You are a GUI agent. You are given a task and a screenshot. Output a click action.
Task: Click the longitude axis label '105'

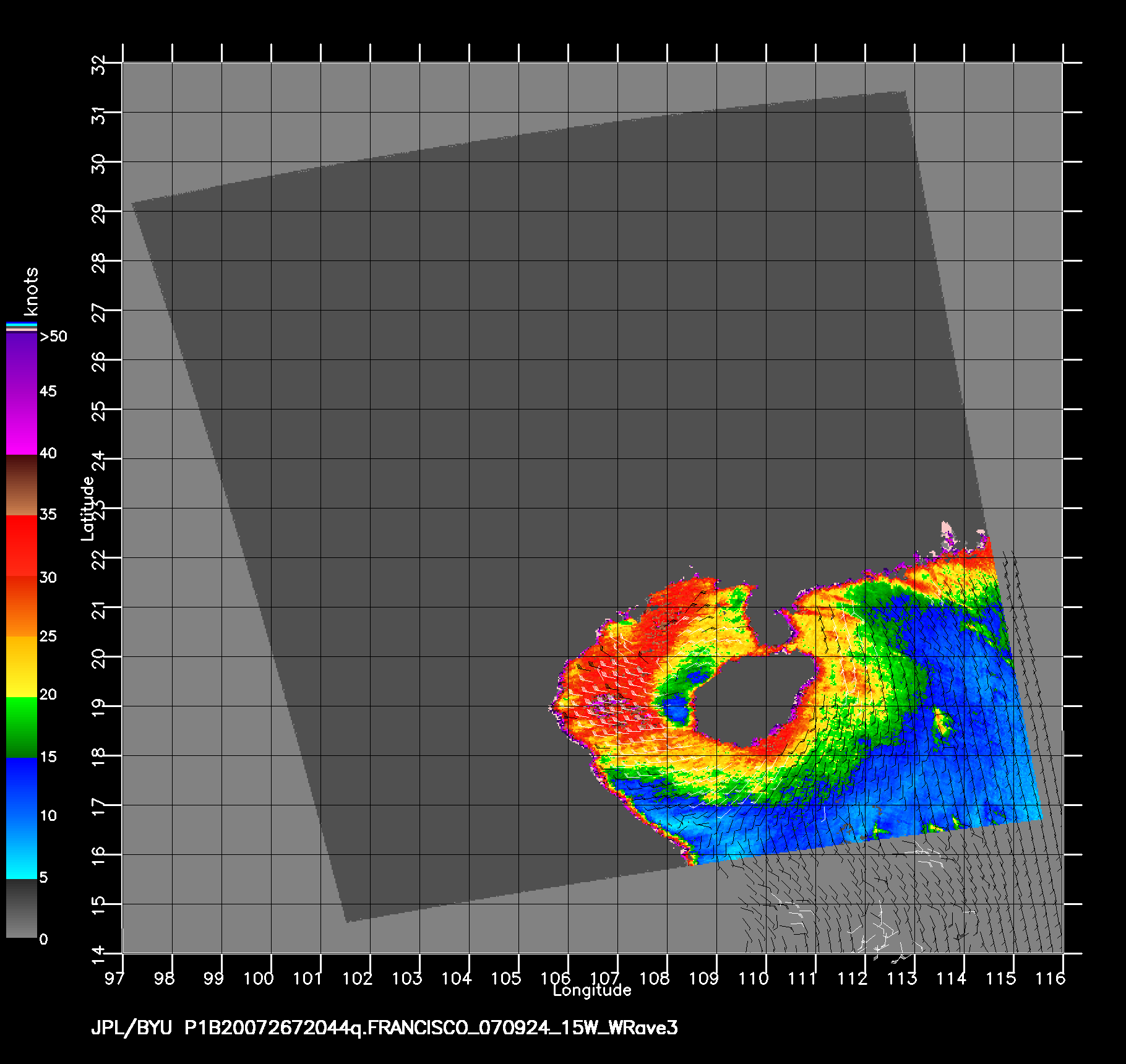click(x=505, y=979)
